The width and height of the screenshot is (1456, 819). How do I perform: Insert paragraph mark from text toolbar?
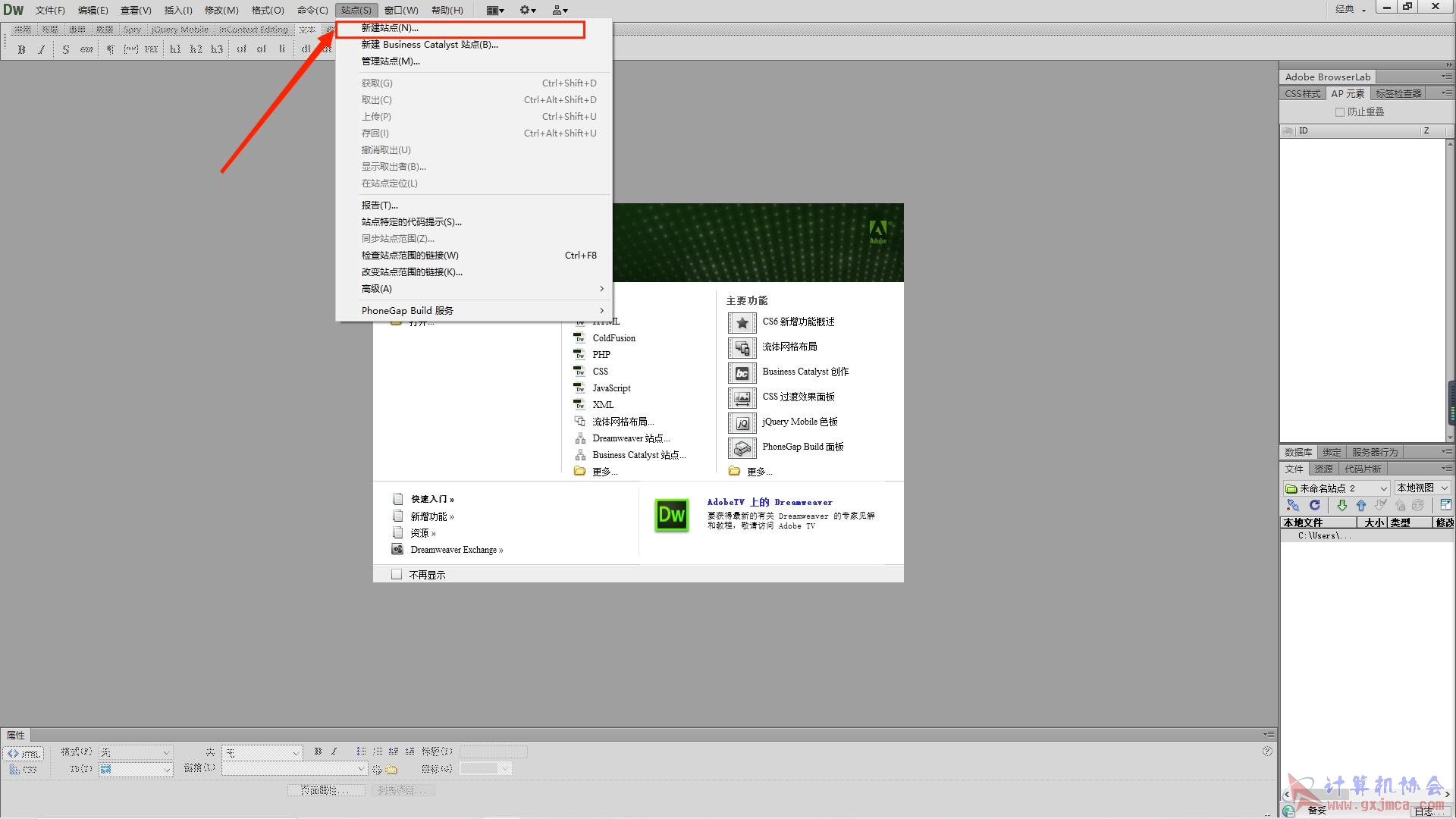click(110, 49)
